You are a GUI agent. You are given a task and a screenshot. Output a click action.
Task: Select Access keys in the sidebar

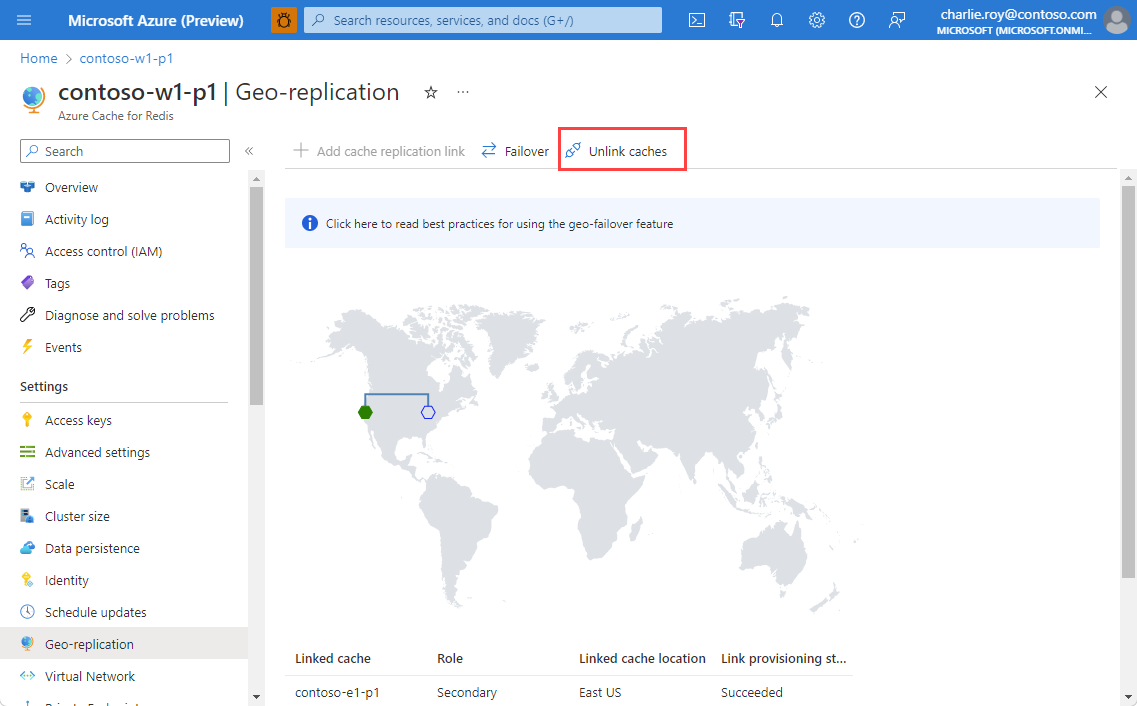point(78,420)
